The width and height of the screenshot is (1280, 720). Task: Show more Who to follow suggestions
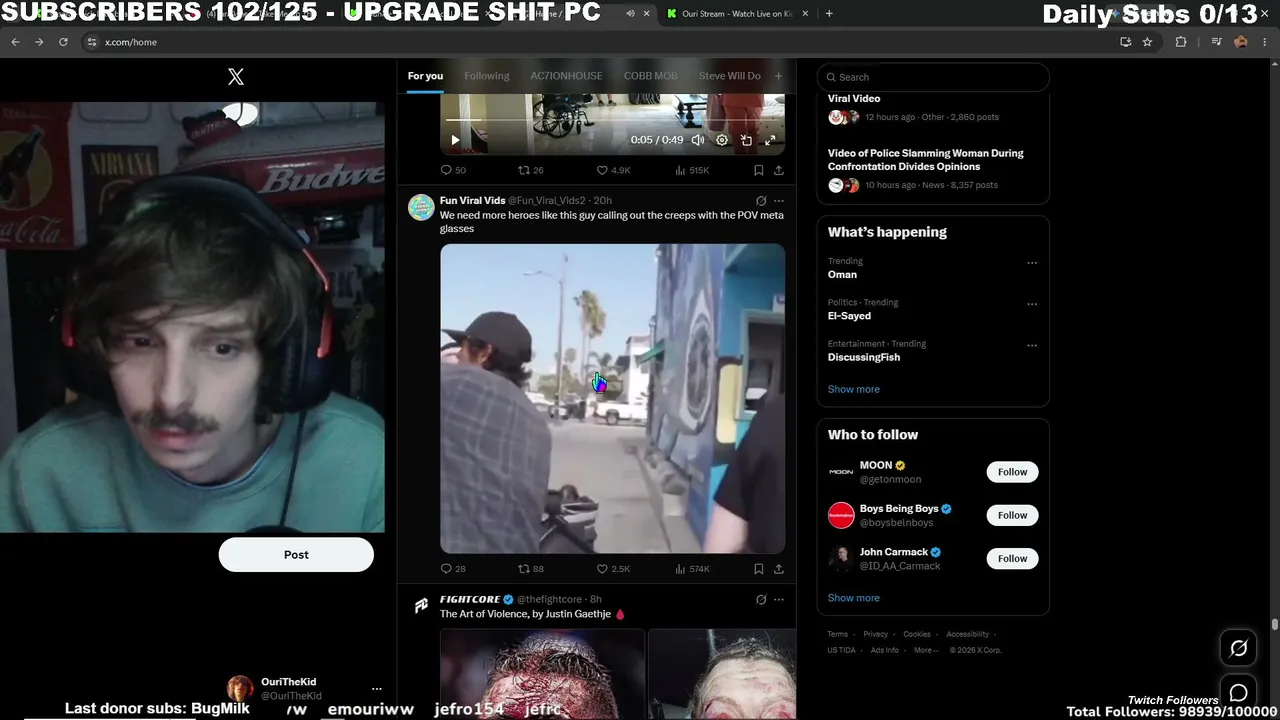[854, 598]
